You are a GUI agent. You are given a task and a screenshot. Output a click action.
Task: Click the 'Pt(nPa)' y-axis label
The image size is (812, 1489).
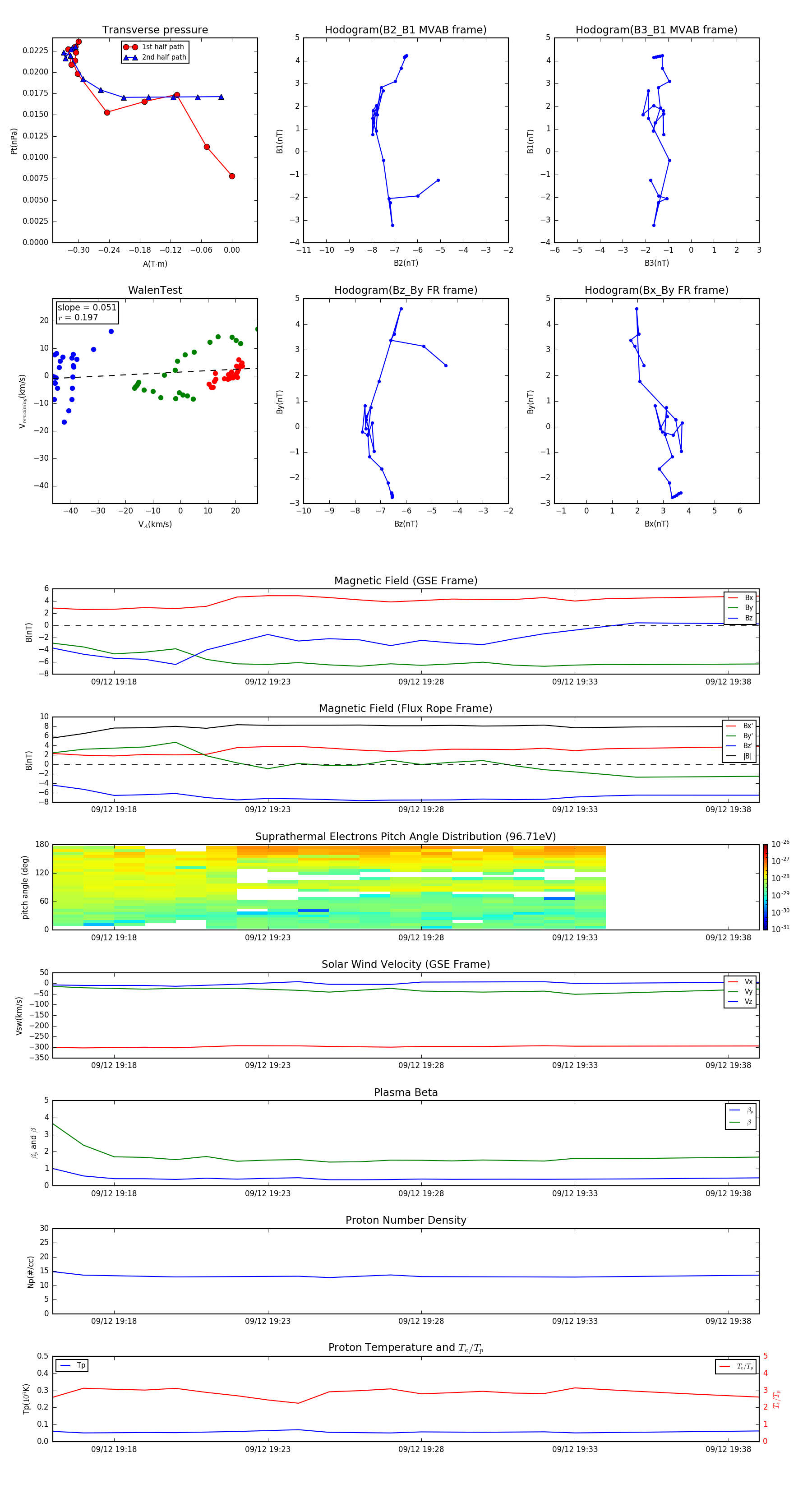point(14,141)
